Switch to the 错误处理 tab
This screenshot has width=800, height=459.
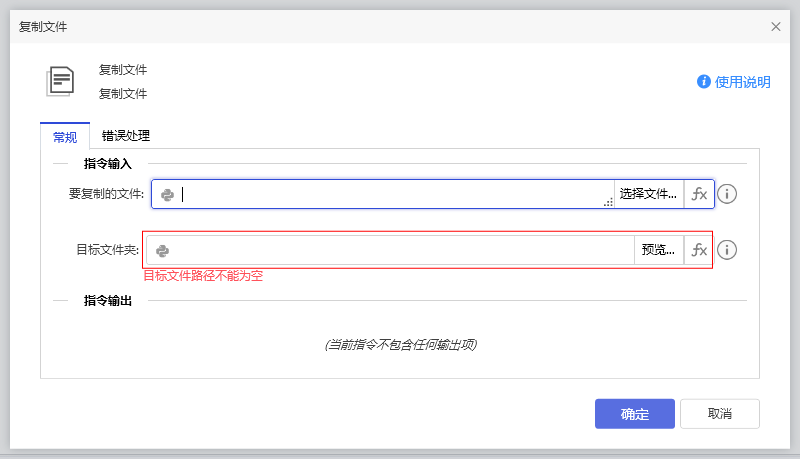tap(126, 136)
